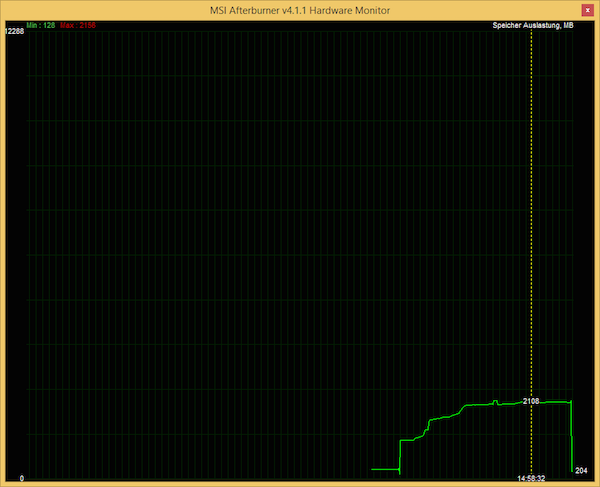Click the timestamp label under the yellow marker
Screen dimensions: 600x487
531,478
